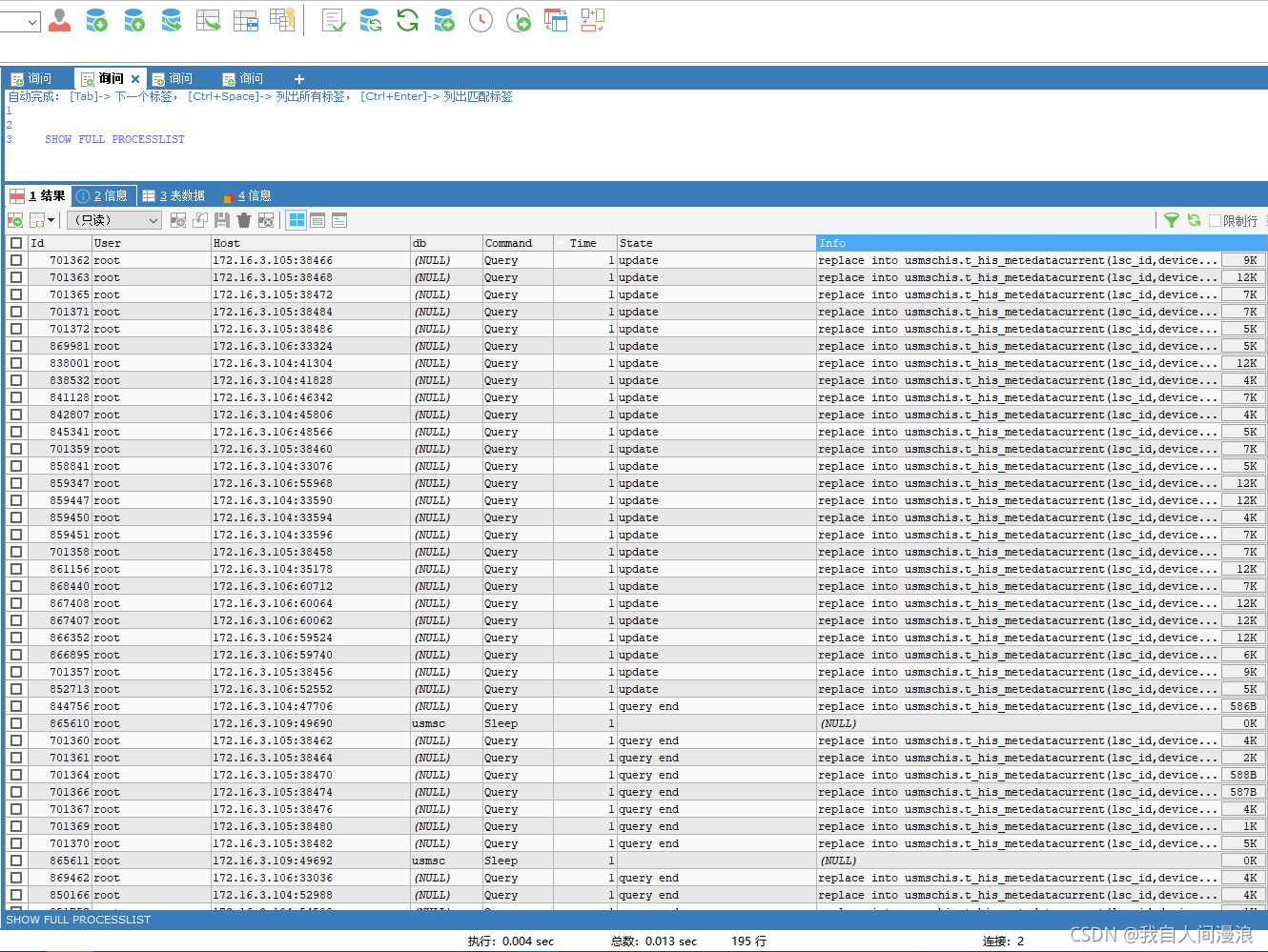Click the import database icon with down arrow

point(96,19)
